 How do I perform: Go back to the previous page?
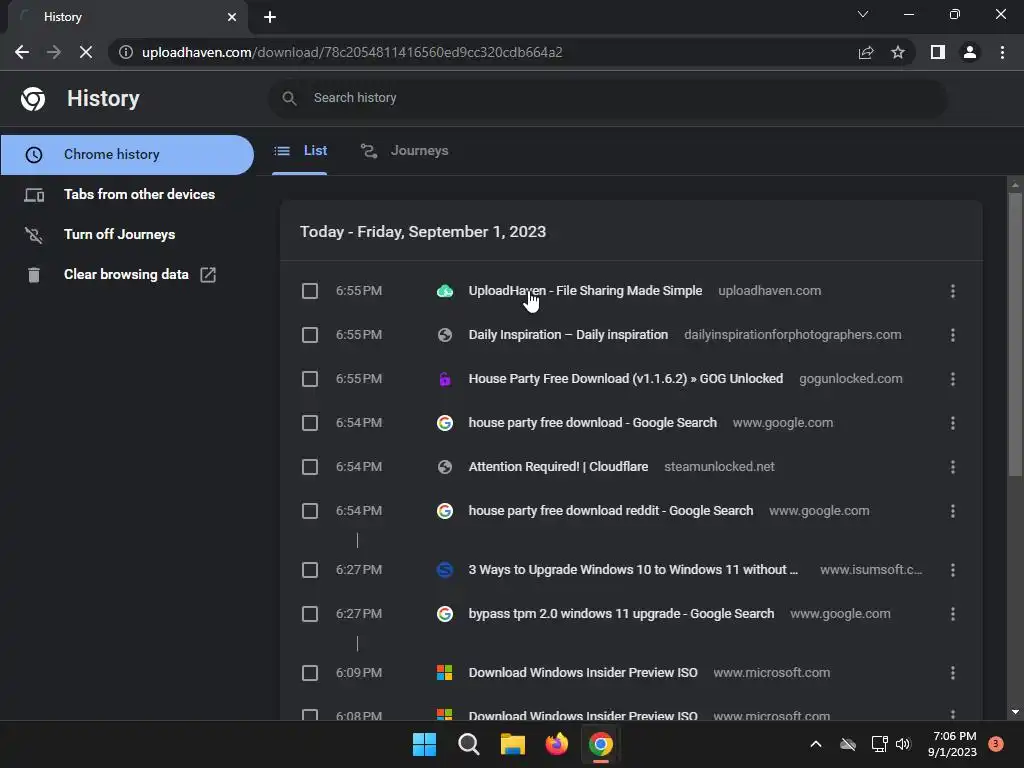pos(22,52)
